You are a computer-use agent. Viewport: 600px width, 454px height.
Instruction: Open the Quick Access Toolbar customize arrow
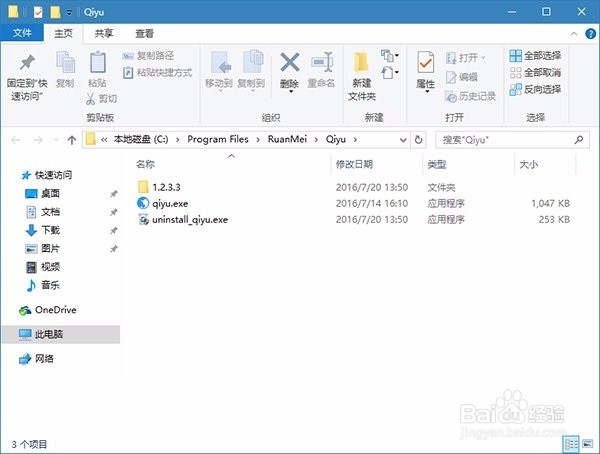(69, 12)
